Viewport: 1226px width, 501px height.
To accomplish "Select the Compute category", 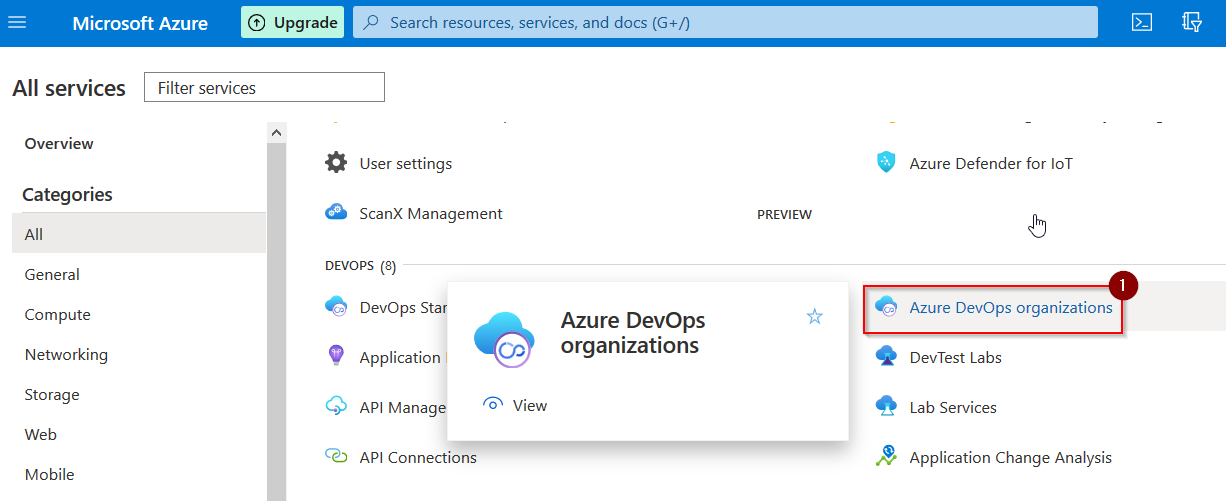I will pos(57,314).
